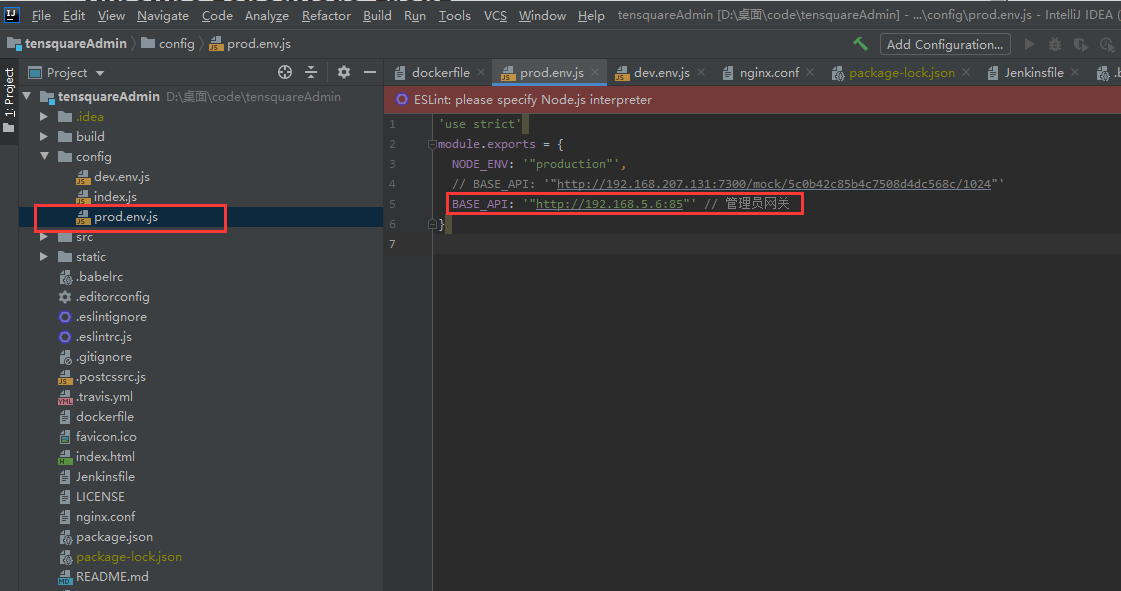The width and height of the screenshot is (1121, 591).
Task: Select nginx.conf in project tree
Action: point(105,516)
